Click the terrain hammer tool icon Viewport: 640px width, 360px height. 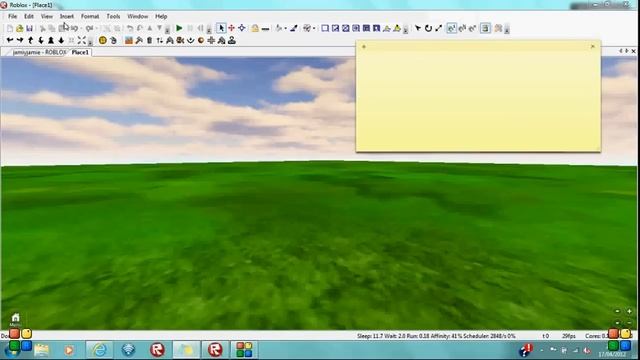point(139,40)
